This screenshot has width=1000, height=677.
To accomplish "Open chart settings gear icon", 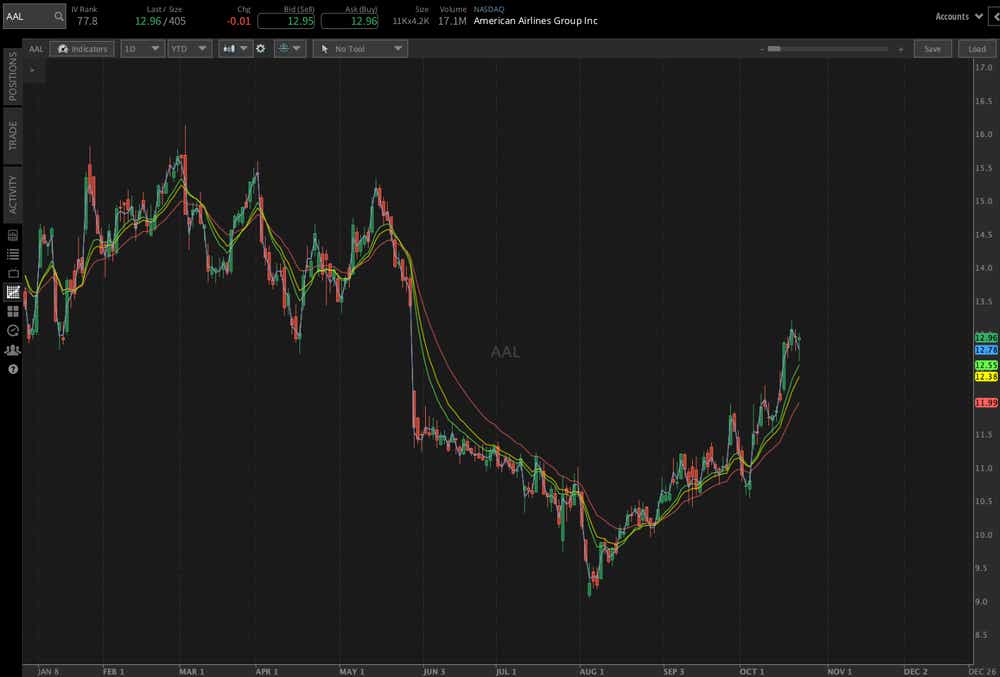I will tap(260, 49).
